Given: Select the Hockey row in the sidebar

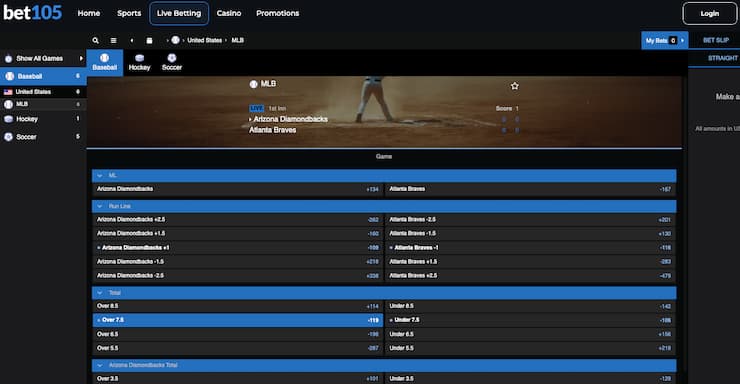Looking at the screenshot, I should coord(43,119).
